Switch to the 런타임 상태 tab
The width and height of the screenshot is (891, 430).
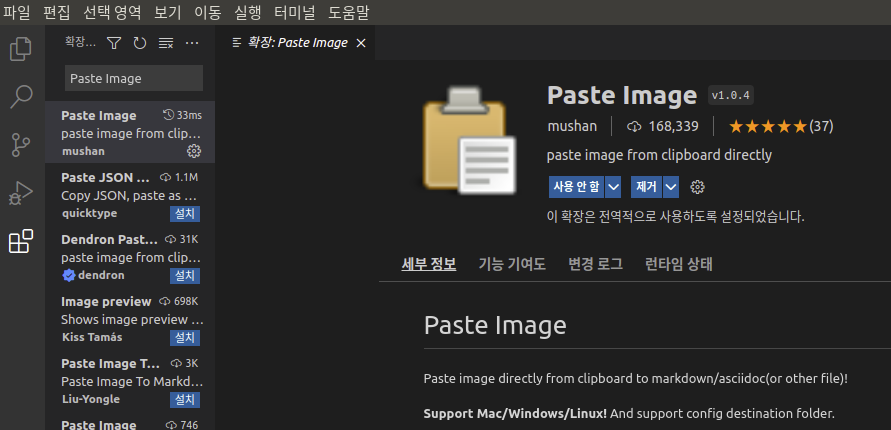(x=678, y=264)
